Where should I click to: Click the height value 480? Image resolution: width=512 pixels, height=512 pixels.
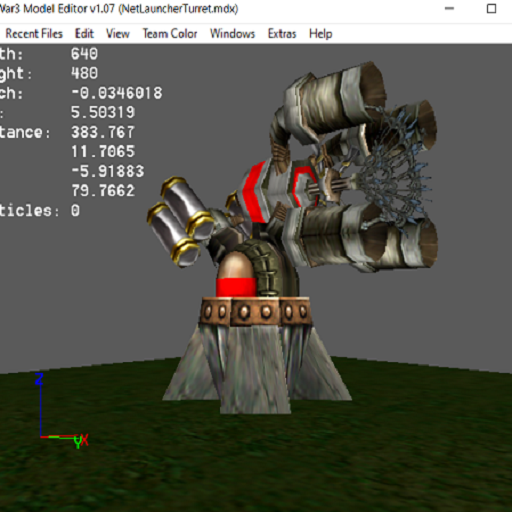click(84, 73)
